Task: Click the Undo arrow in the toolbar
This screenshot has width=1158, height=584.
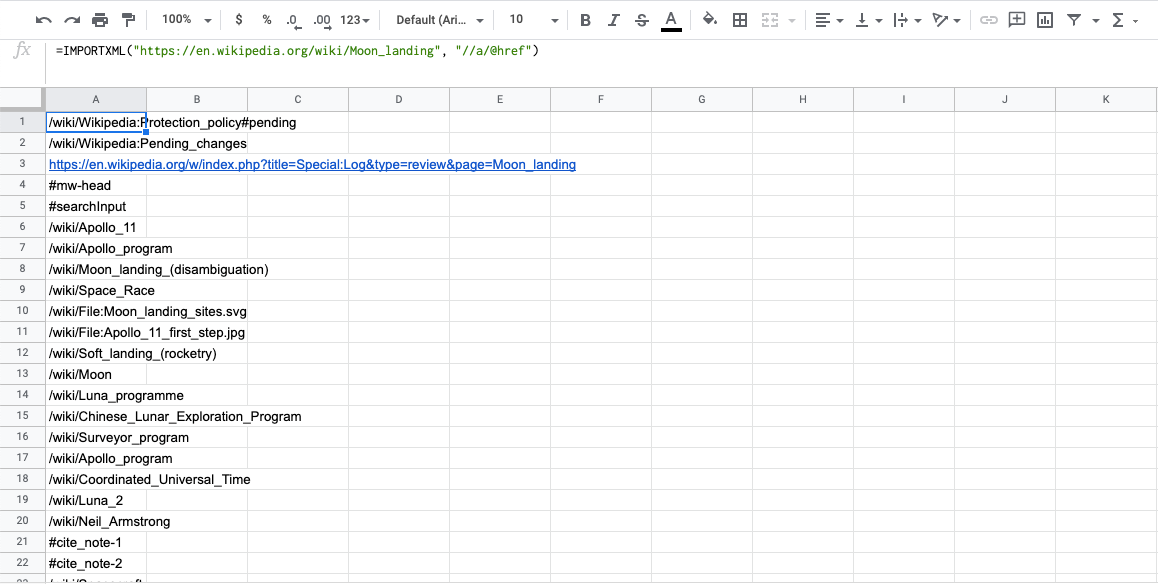Action: (44, 20)
